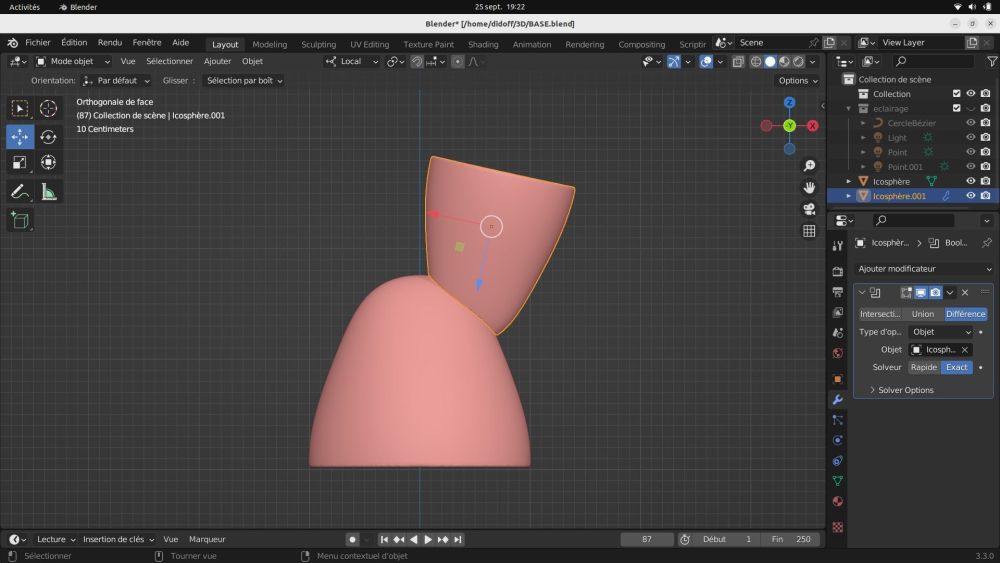Select the Scale tool

(x=20, y=162)
